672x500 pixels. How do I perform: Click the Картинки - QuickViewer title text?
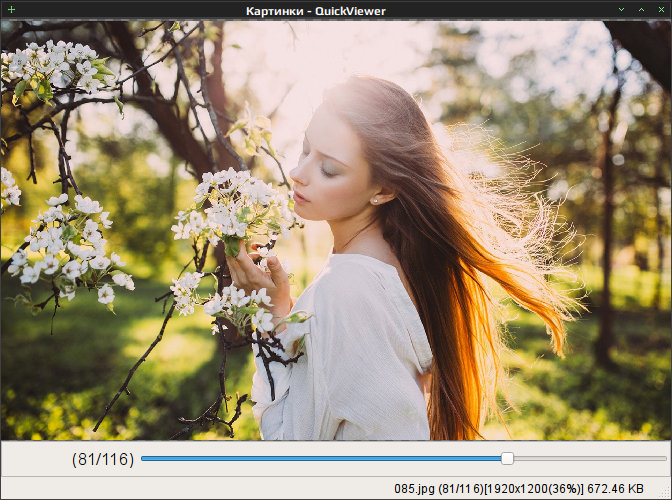tap(316, 11)
